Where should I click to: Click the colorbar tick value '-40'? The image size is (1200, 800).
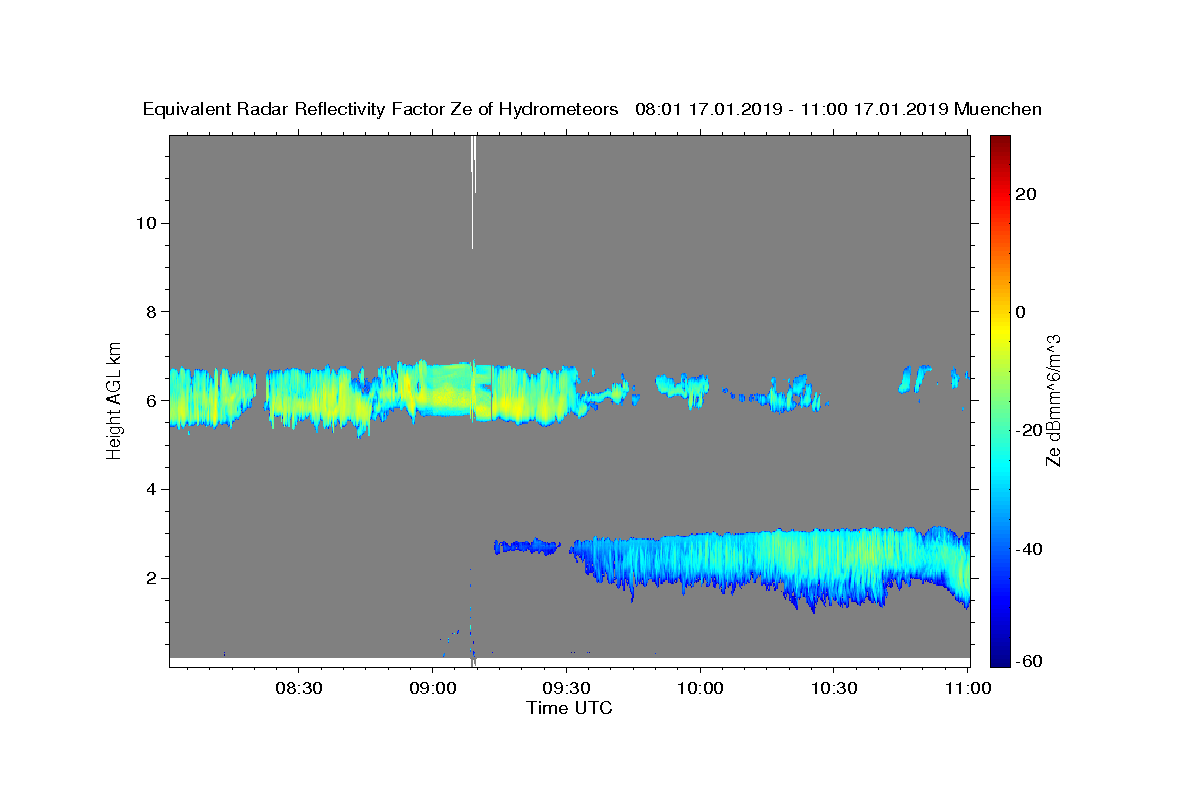coord(1028,548)
